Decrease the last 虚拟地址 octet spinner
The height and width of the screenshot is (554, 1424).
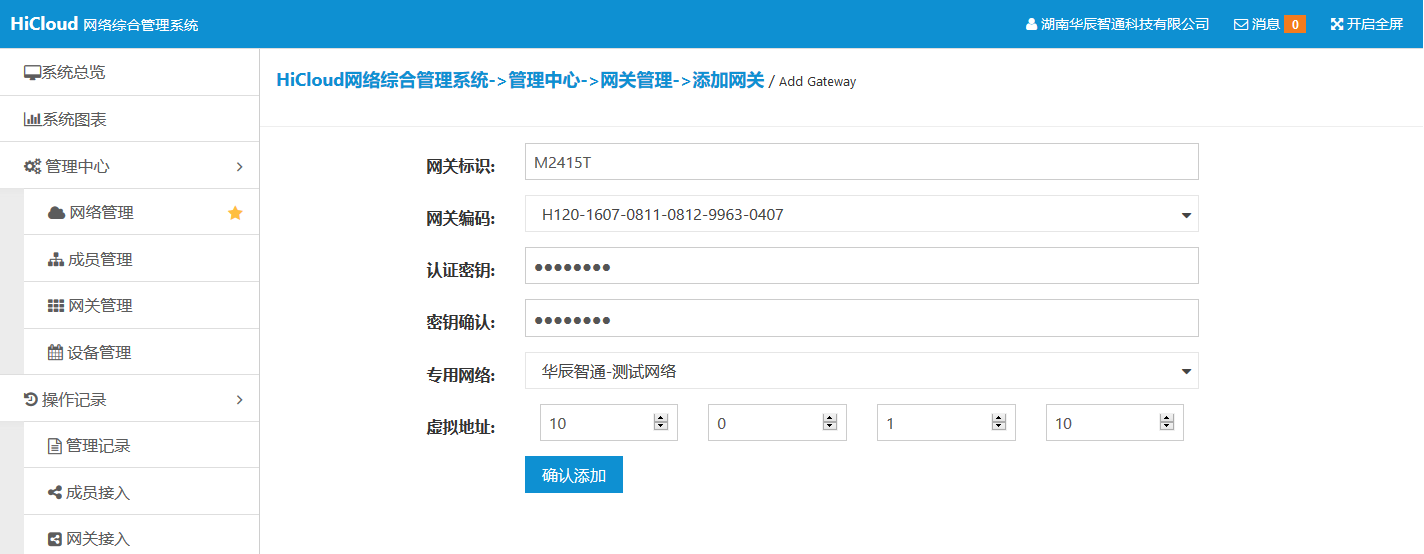1167,428
